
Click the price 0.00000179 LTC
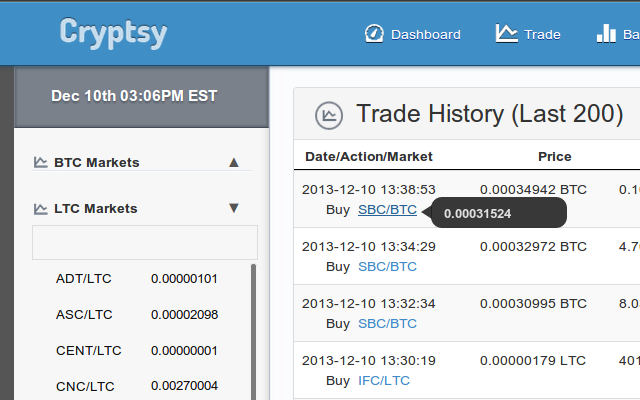[533, 361]
